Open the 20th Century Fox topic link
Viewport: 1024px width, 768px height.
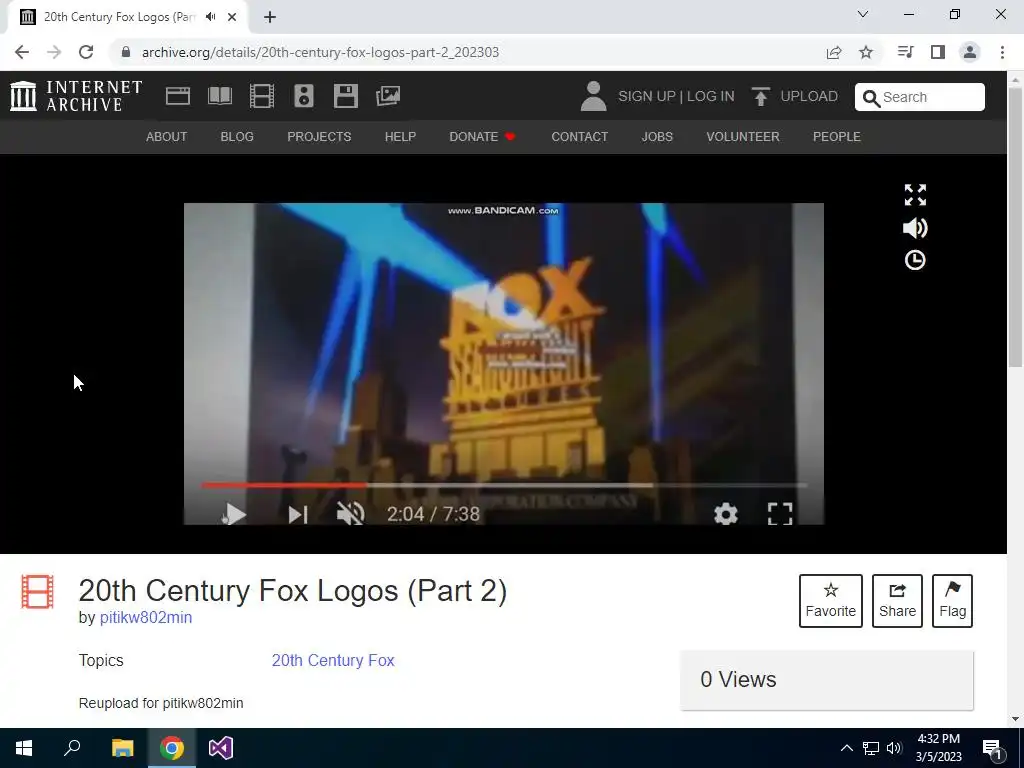tap(333, 660)
